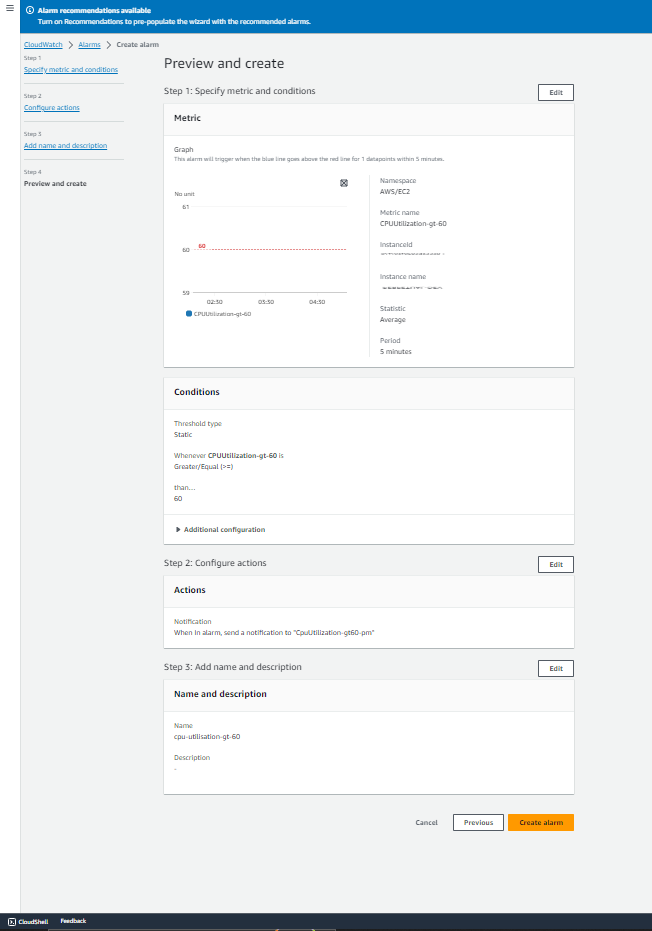Edit Step 2 Configure actions
This screenshot has height=931, width=652.
(556, 565)
